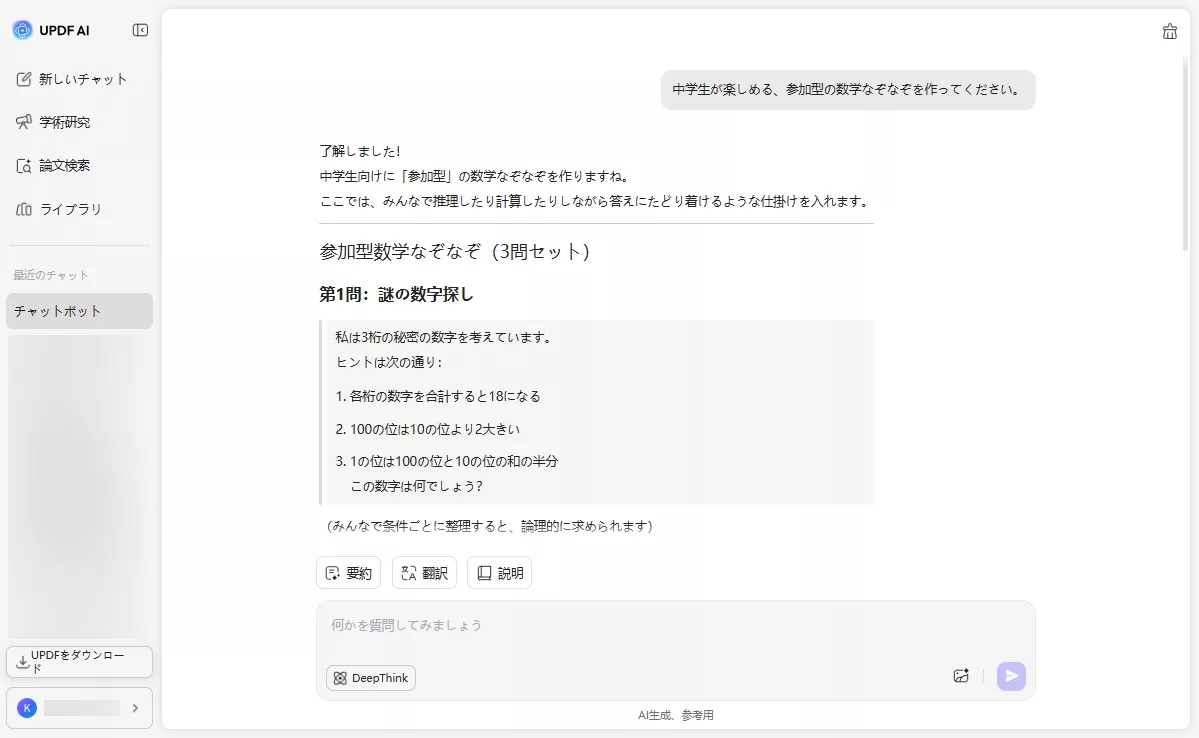Collapse the sidebar using the panel icon
The width and height of the screenshot is (1199, 738).
click(x=141, y=30)
